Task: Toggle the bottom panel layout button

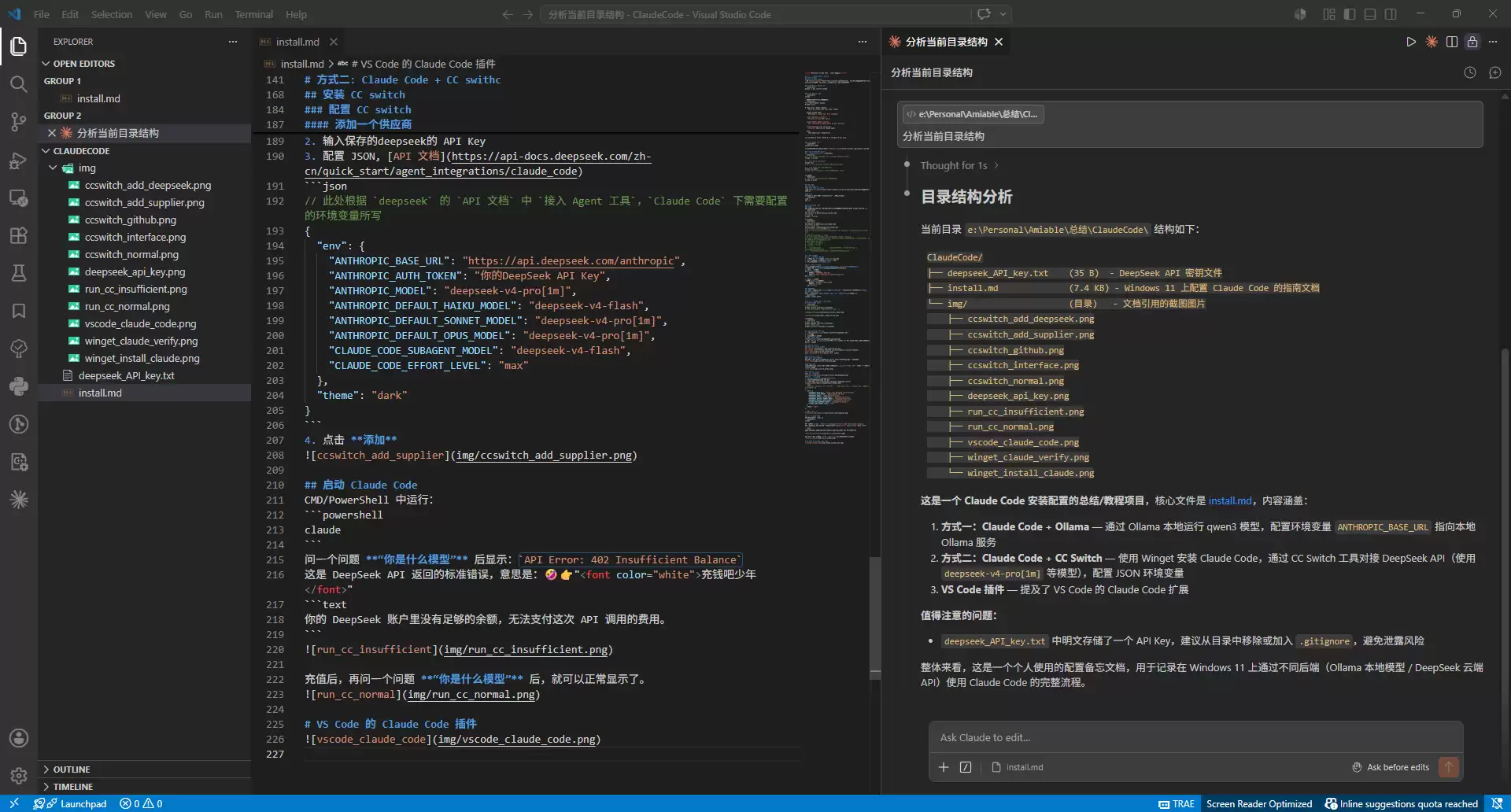Action: click(x=1370, y=14)
